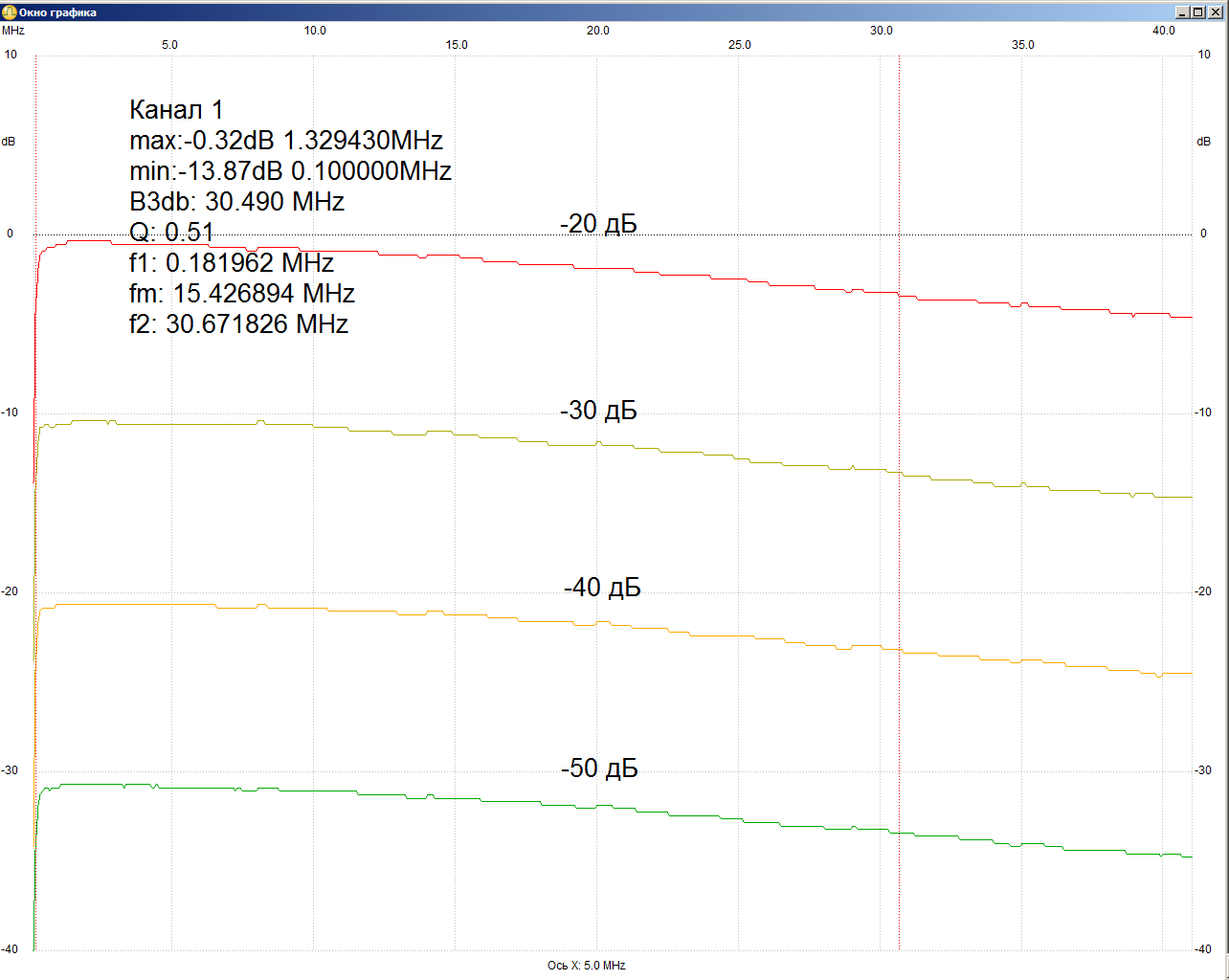Click the B3db: 30.490 MHz value

click(236, 202)
